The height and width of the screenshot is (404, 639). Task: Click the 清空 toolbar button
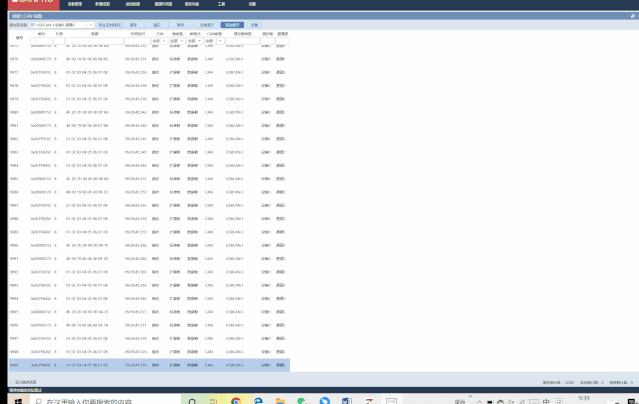click(156, 25)
